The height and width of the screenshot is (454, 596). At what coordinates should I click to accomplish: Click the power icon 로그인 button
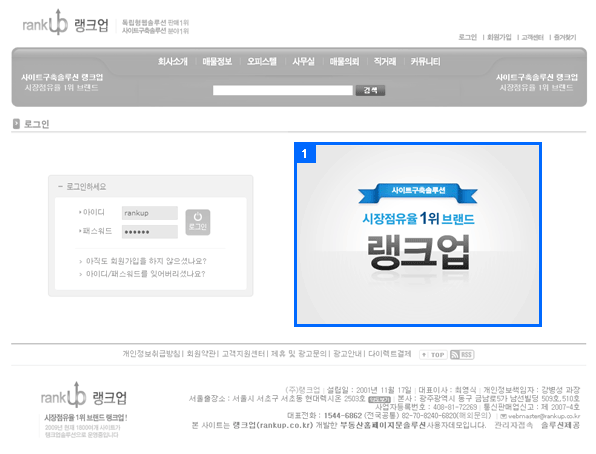coord(198,222)
